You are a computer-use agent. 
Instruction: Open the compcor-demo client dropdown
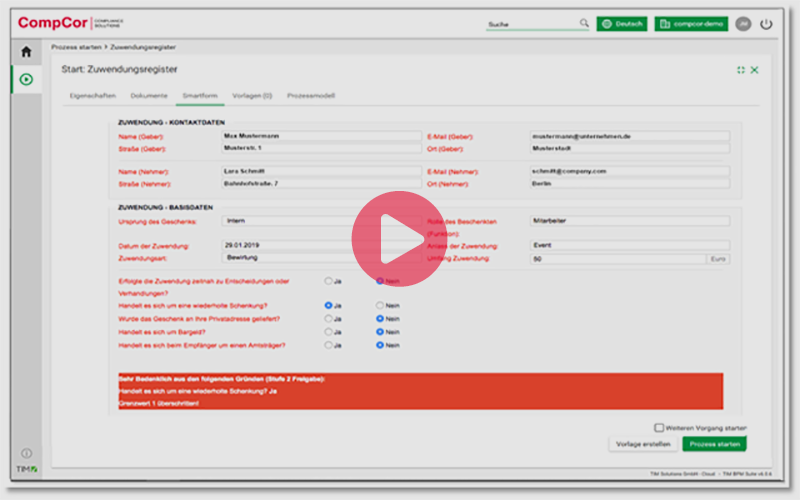coord(691,24)
